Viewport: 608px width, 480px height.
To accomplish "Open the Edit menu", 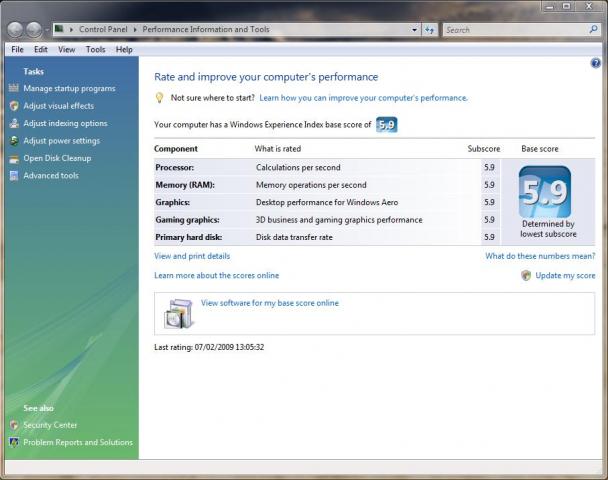I will click(x=41, y=50).
